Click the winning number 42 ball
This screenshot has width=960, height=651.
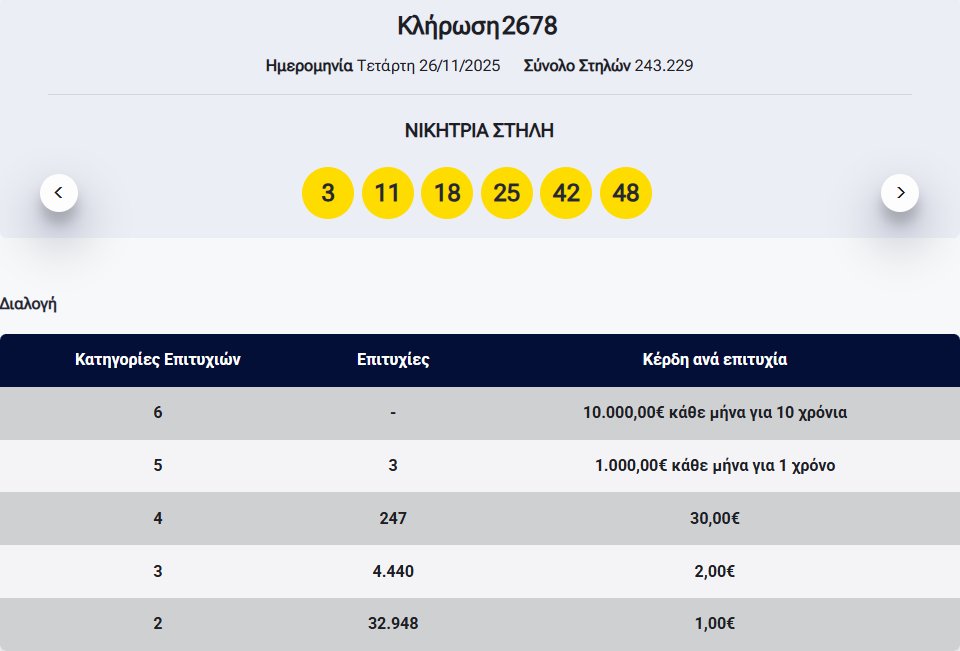[566, 193]
